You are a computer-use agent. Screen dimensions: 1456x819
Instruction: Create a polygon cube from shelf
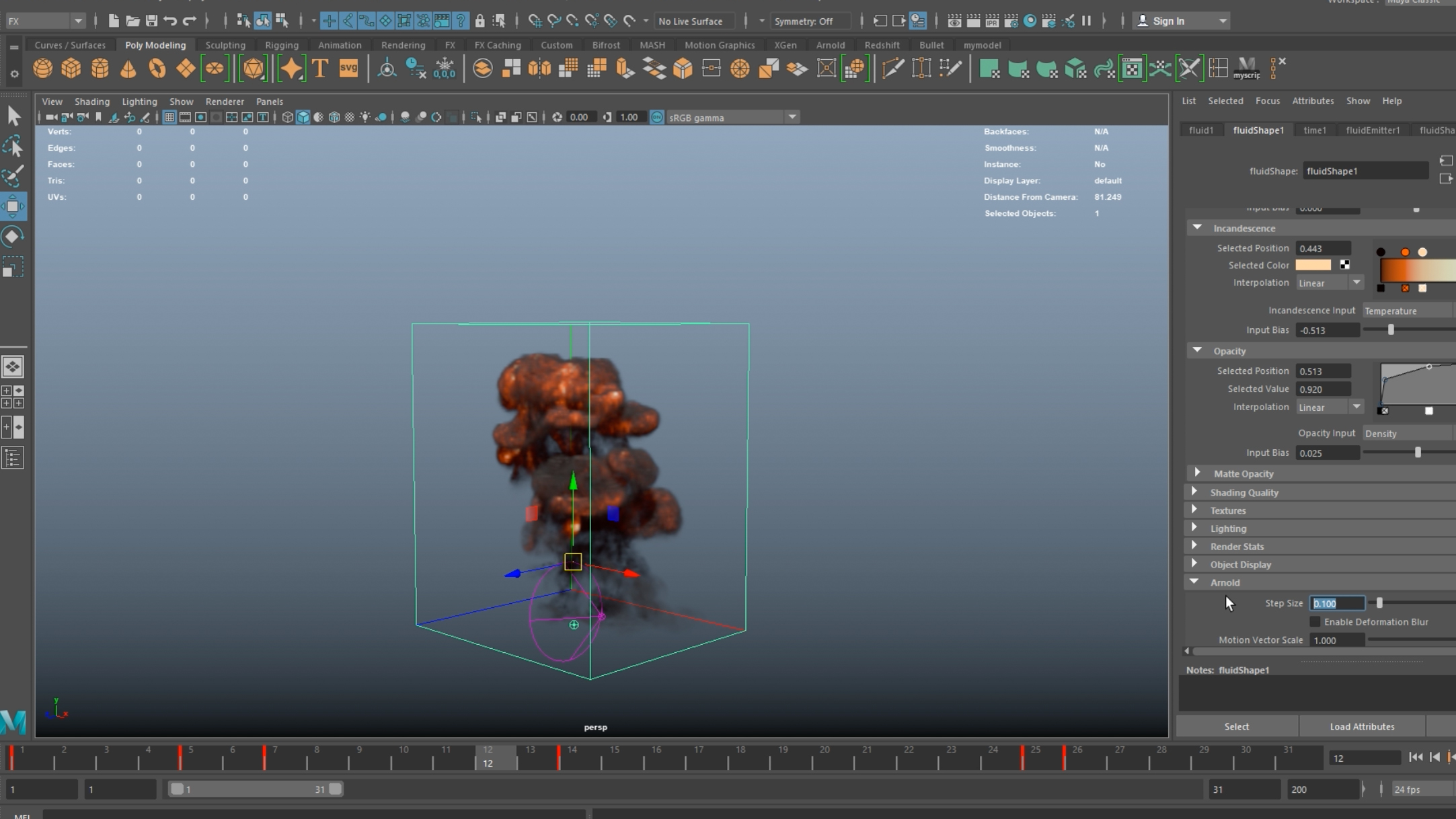pyautogui.click(x=71, y=69)
